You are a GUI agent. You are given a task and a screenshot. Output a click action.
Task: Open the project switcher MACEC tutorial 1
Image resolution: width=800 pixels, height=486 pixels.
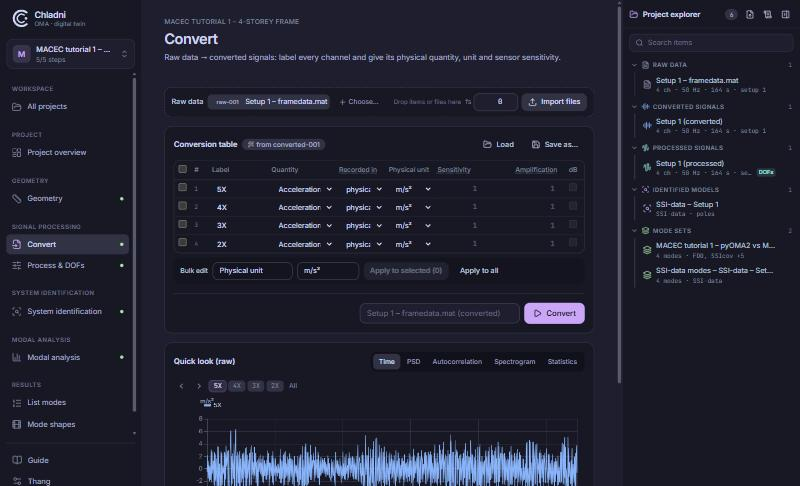click(70, 54)
